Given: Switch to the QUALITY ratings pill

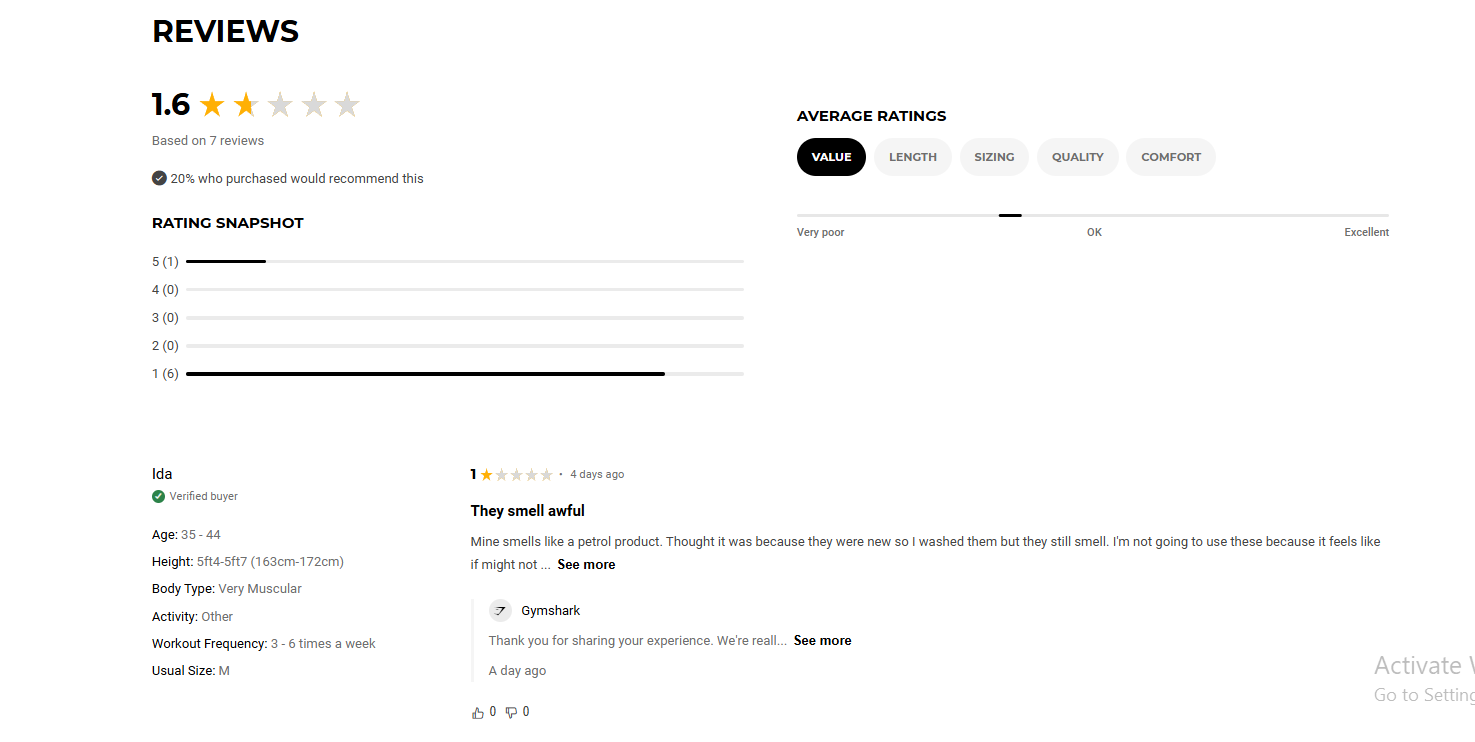Looking at the screenshot, I should click(x=1077, y=157).
